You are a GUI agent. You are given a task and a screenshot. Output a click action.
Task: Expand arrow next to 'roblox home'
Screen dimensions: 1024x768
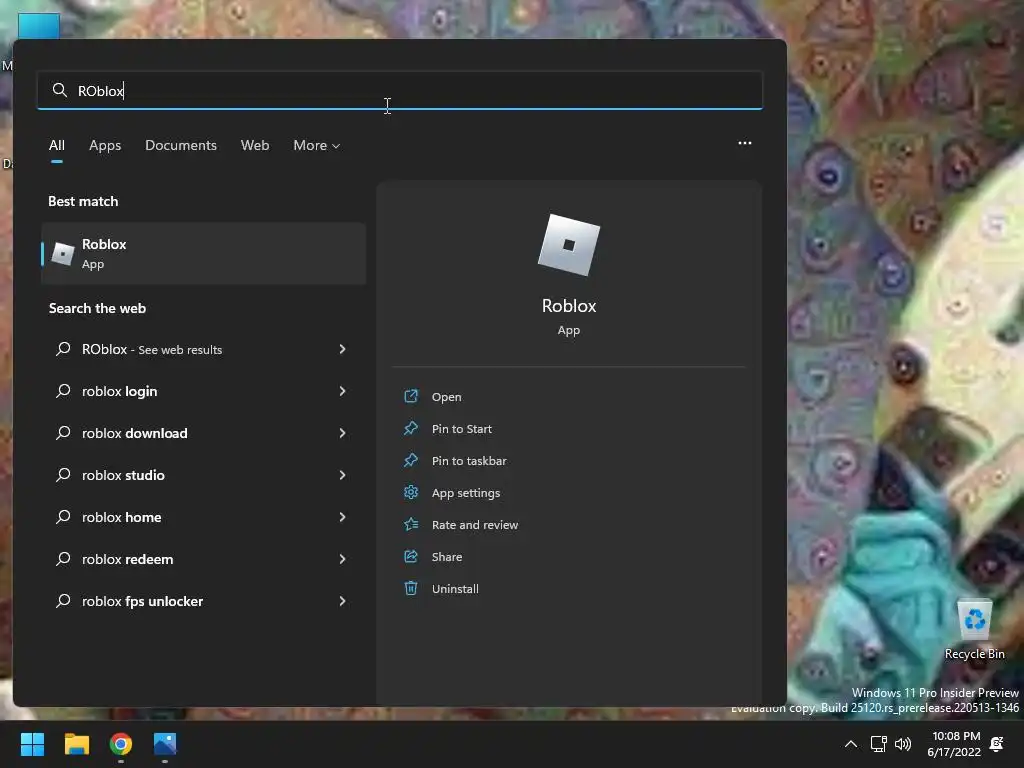pos(342,517)
